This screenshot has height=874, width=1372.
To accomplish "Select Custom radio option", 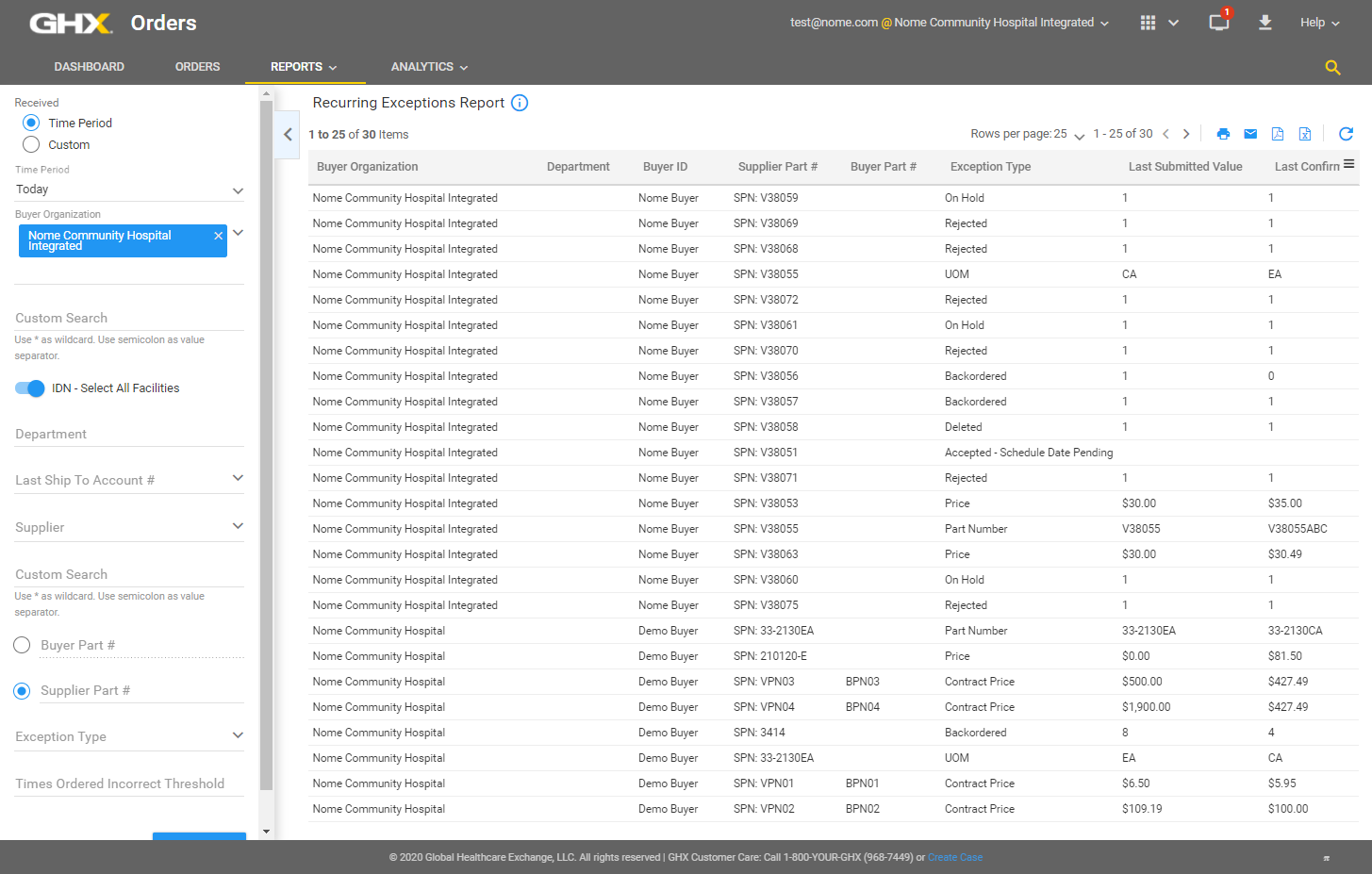I will (x=31, y=144).
